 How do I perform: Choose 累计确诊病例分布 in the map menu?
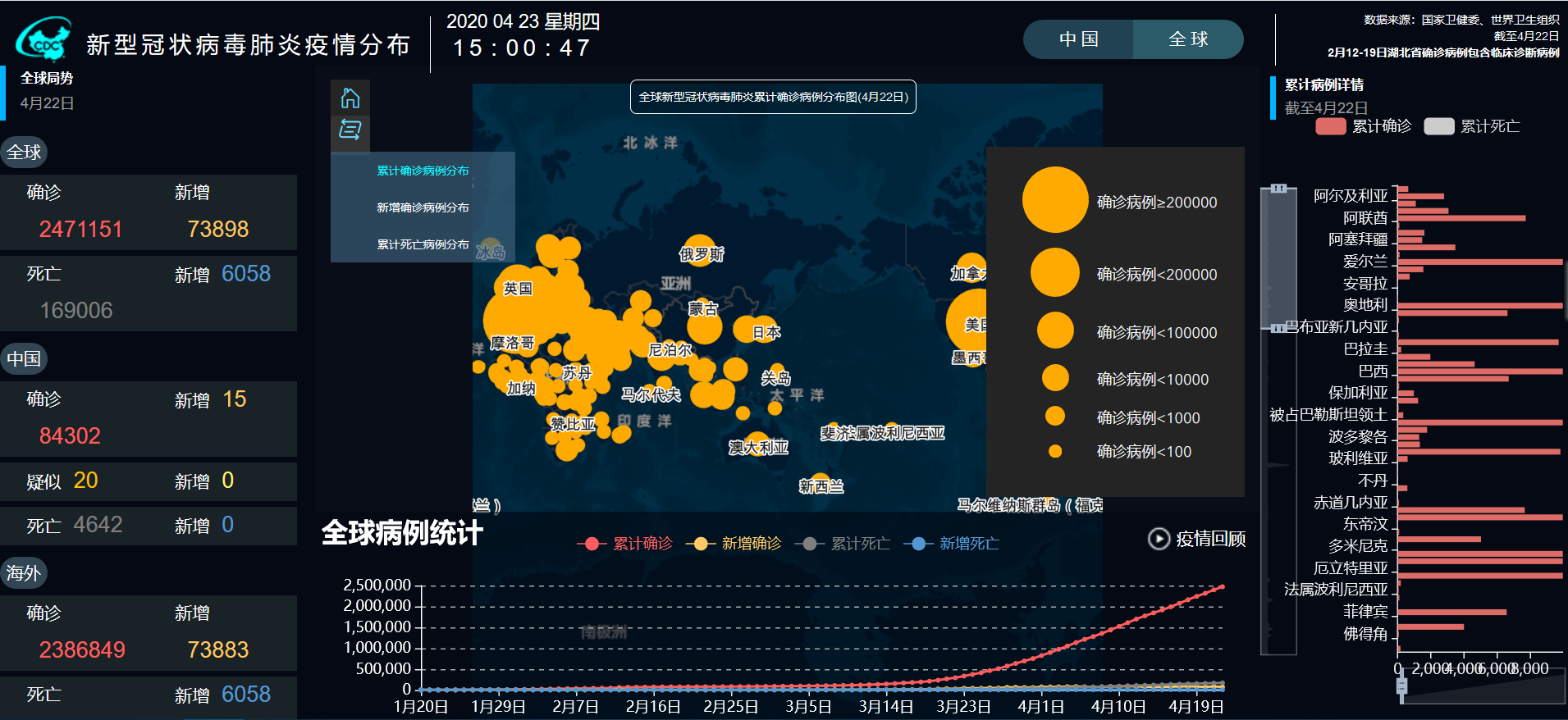423,171
